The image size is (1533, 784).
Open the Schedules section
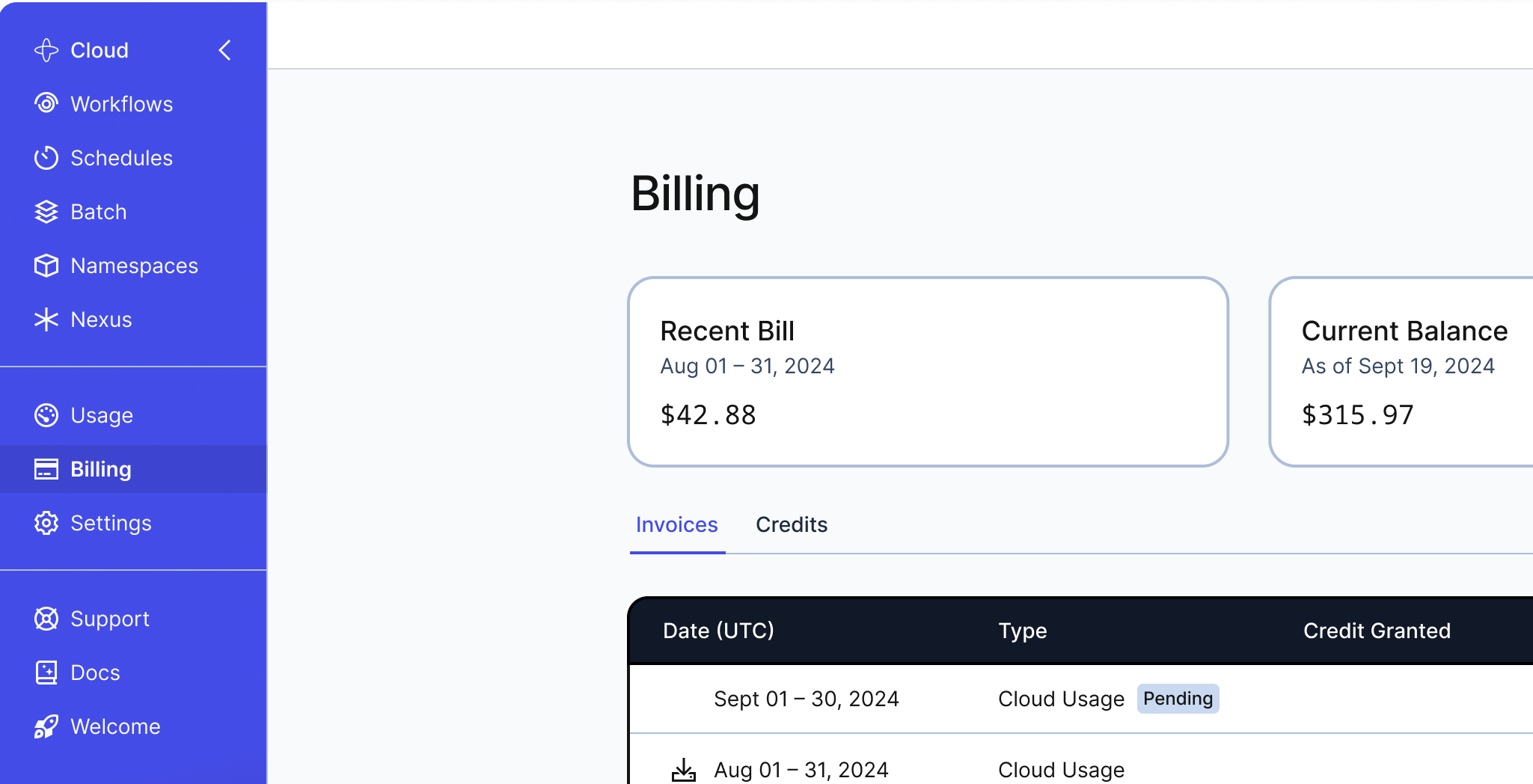click(122, 158)
